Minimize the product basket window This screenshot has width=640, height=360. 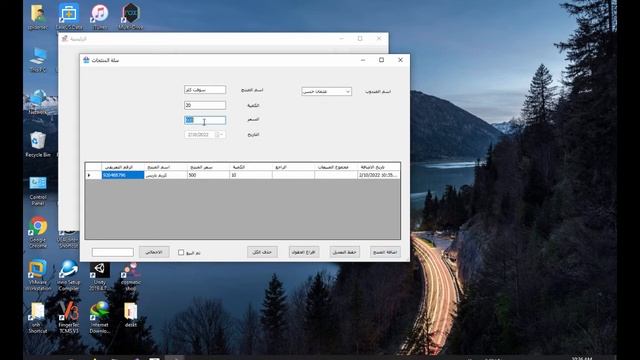coord(362,60)
